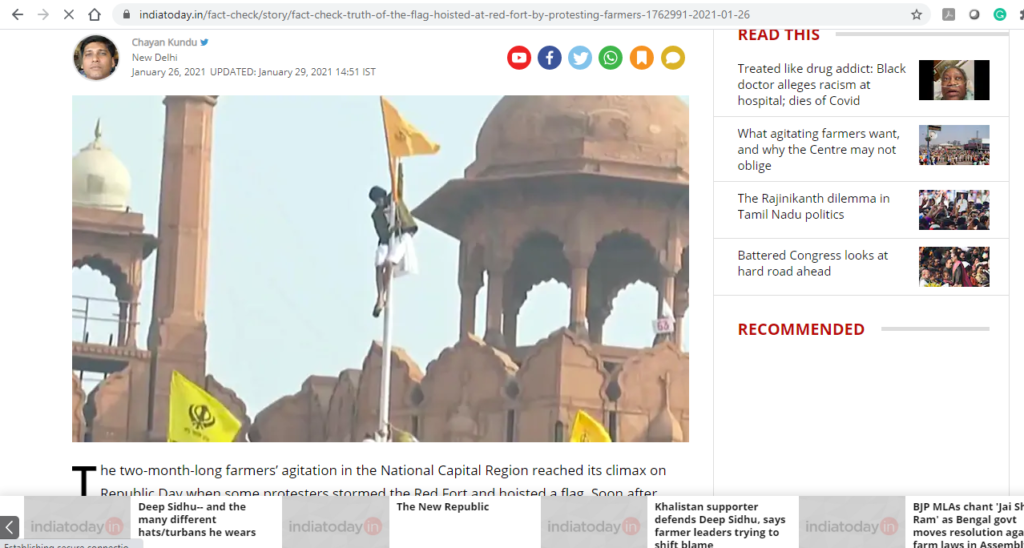Viewport: 1024px width, 548px height.
Task: Click the Rajinikanth story thumbnail
Action: point(953,210)
